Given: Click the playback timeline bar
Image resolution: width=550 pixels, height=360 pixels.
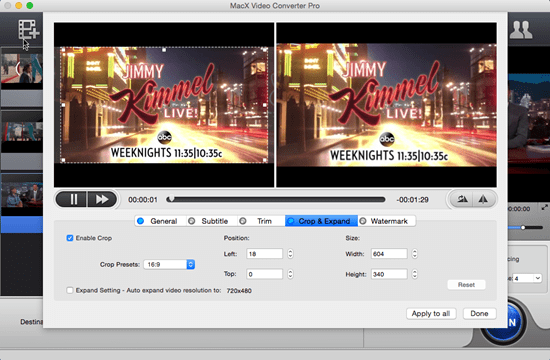Looking at the screenshot, I should pyautogui.click(x=276, y=200).
